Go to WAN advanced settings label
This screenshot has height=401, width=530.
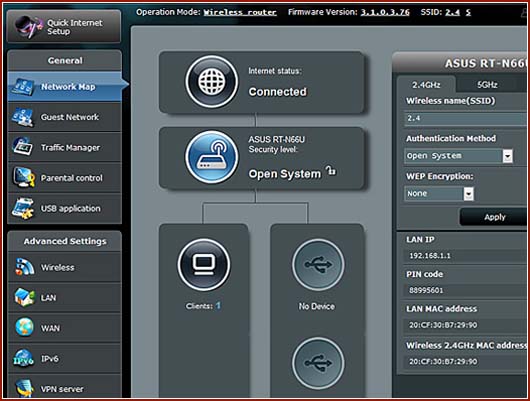tap(50, 328)
